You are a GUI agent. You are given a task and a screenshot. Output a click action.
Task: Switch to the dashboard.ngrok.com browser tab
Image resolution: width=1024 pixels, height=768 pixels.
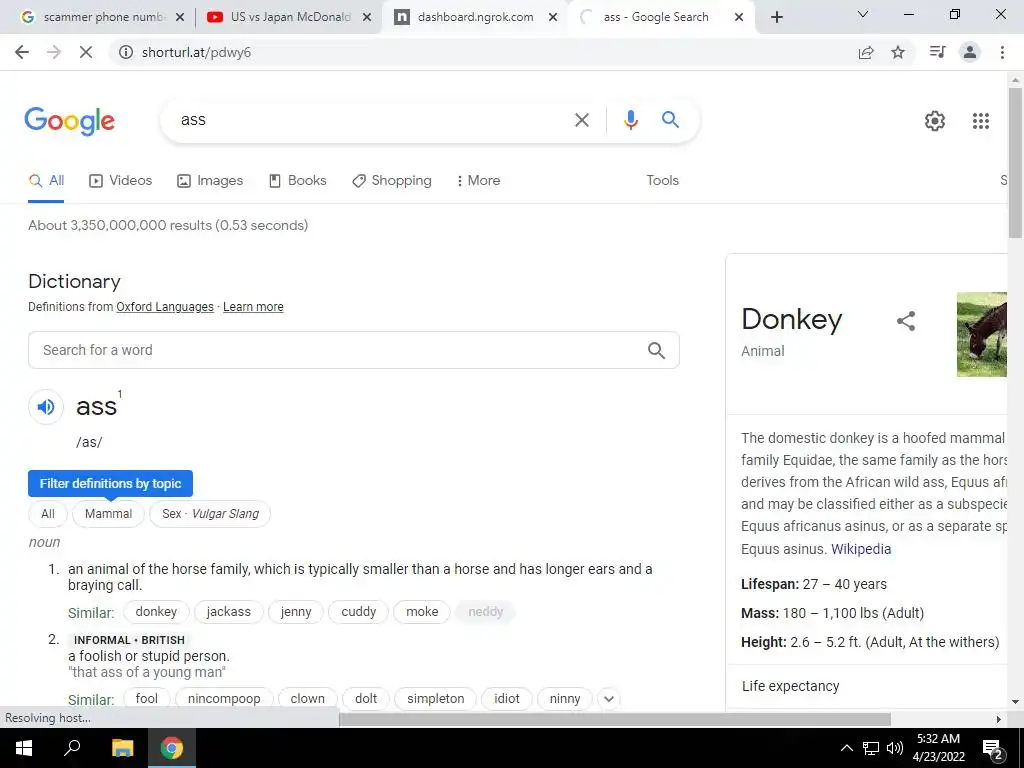[x=476, y=17]
